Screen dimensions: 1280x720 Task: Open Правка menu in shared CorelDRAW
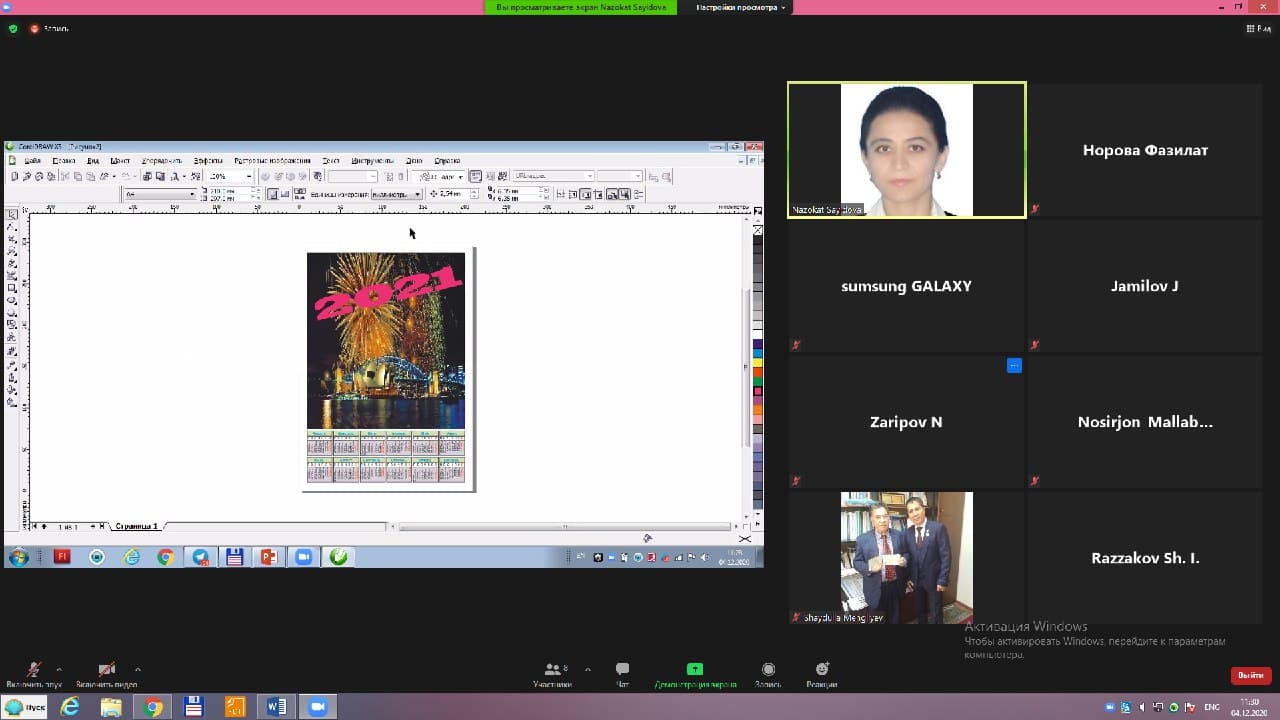pyautogui.click(x=63, y=160)
